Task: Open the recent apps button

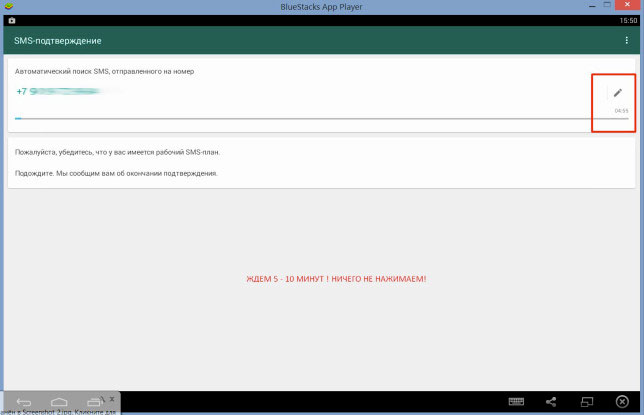Action: [x=94, y=401]
